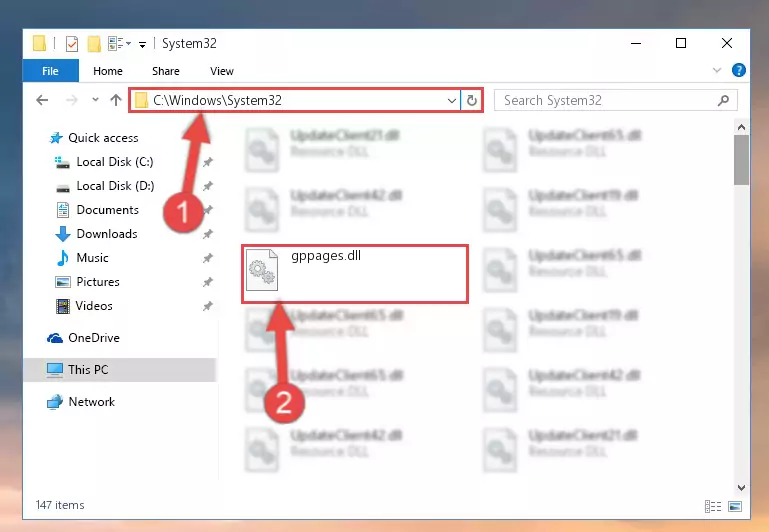This screenshot has height=532, width=769.
Task: Click the Properties checkmark icon in title bar
Action: coord(72,44)
